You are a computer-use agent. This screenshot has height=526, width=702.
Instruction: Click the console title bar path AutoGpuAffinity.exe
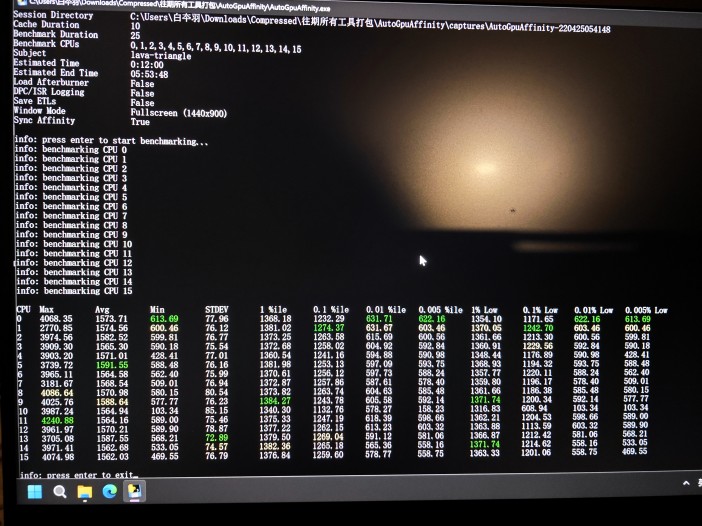pyautogui.click(x=180, y=5)
